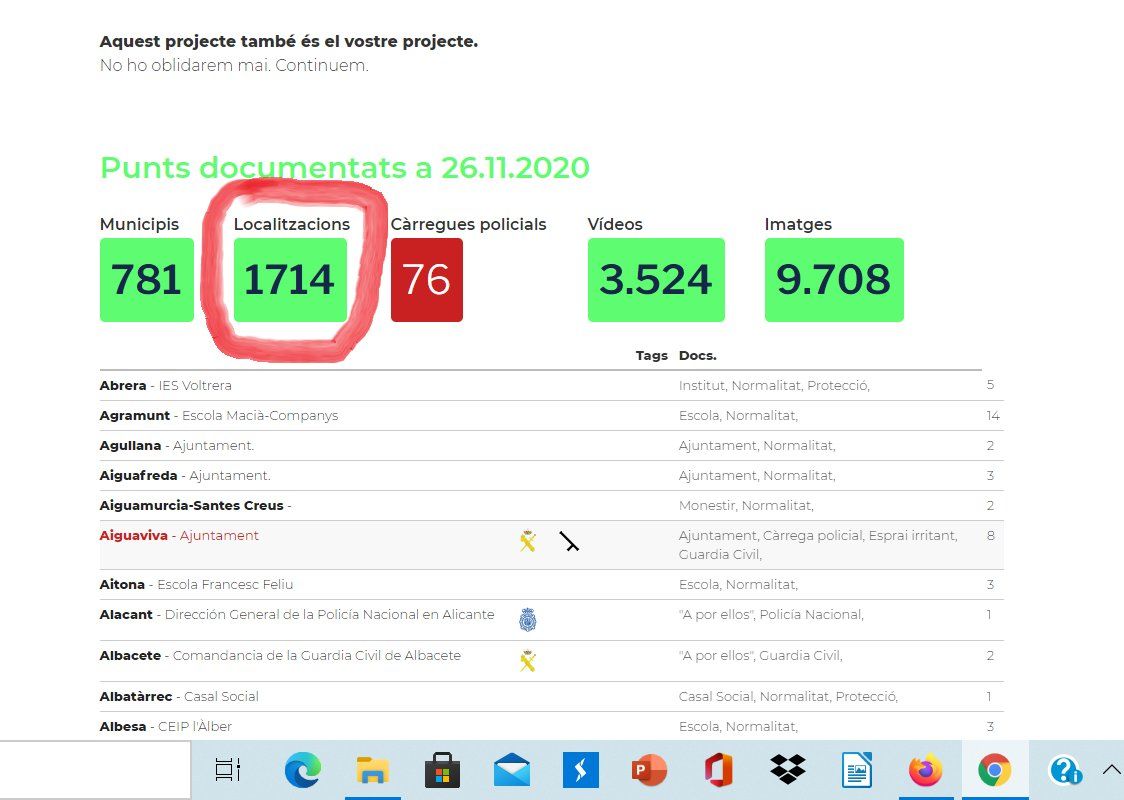1124x800 pixels.
Task: Open the red Aiguaviva - Ajuntament entry
Action: 179,536
